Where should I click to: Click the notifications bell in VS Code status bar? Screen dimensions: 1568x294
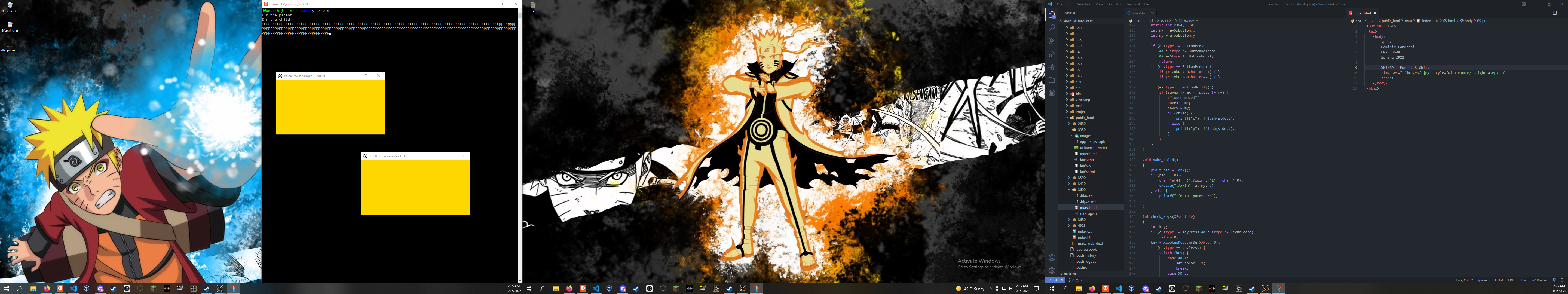coord(1562,281)
